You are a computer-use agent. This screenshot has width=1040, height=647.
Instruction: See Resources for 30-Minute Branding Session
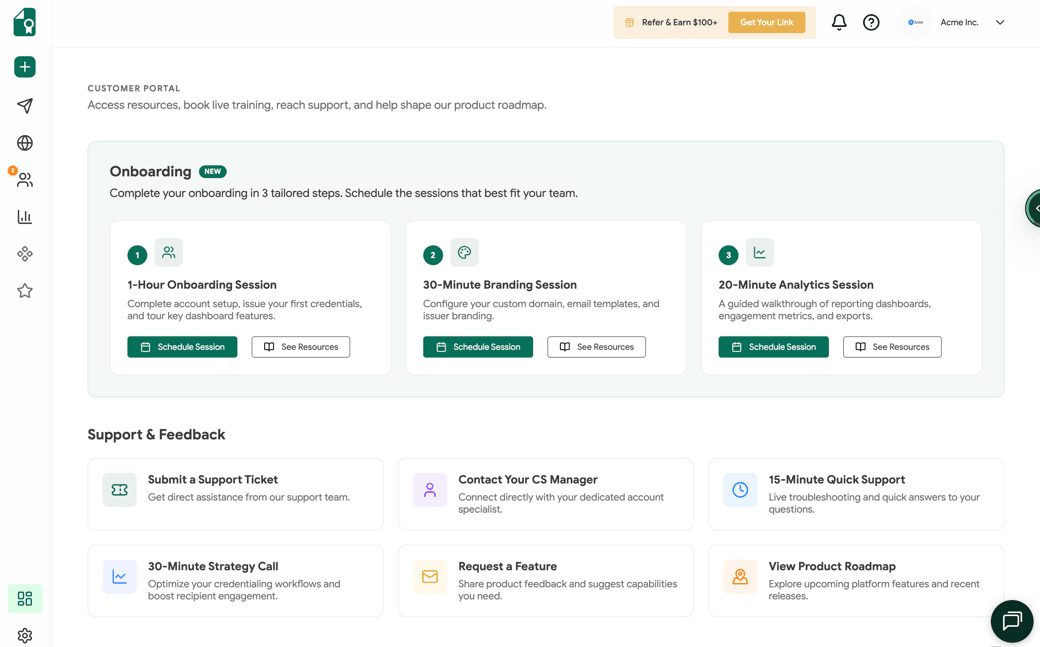pos(596,347)
